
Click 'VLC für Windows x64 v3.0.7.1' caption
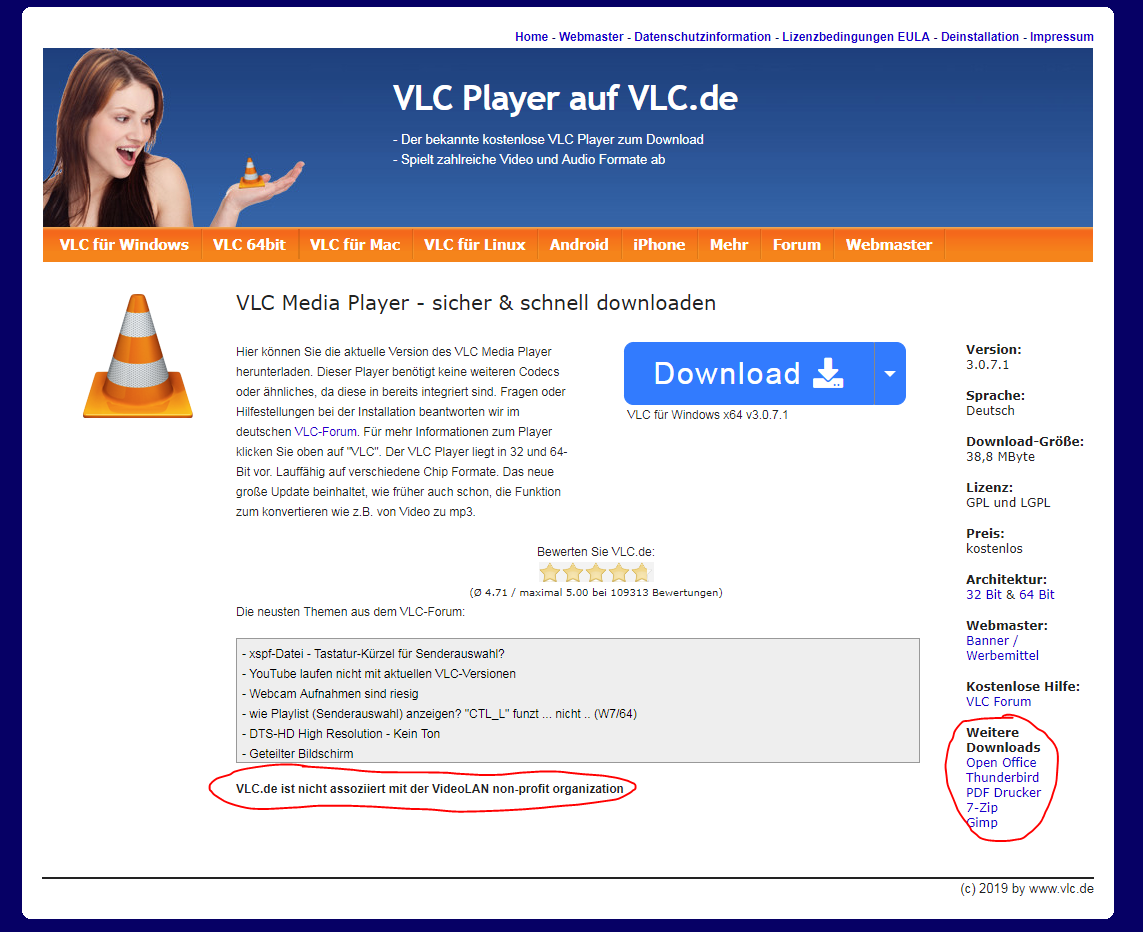(x=707, y=415)
